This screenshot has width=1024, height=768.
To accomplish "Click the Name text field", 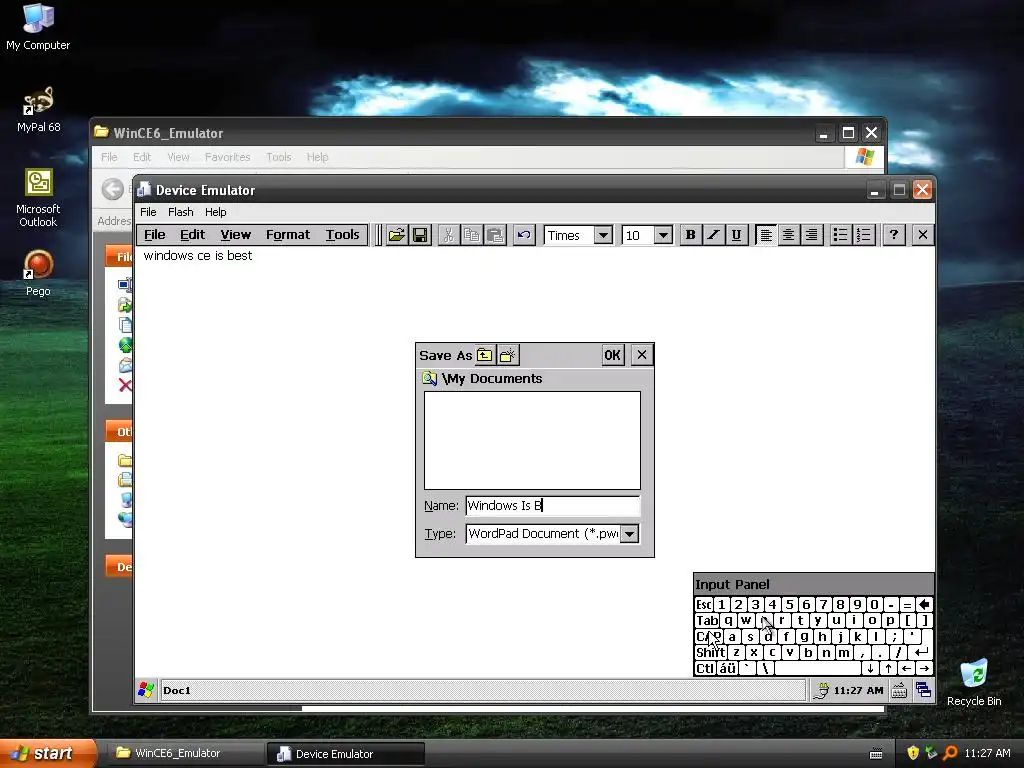I will pos(552,505).
